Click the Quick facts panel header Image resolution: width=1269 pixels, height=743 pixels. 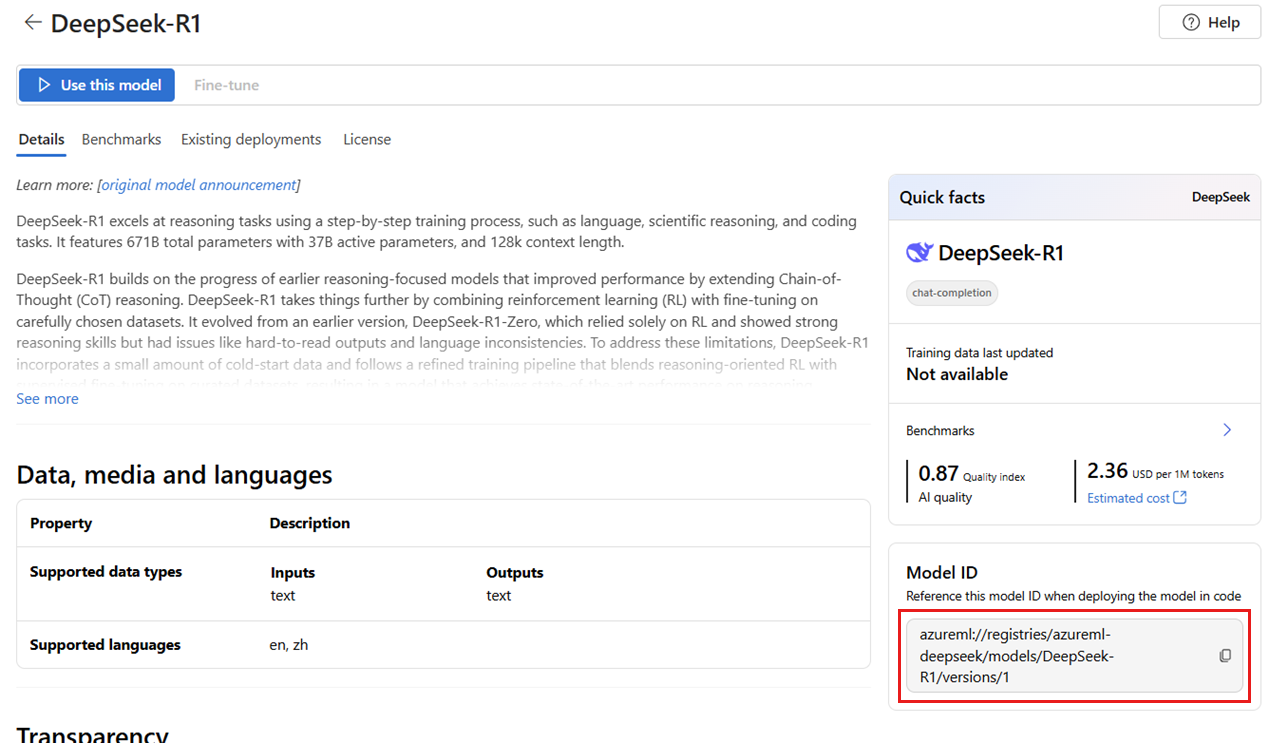[x=1075, y=197]
